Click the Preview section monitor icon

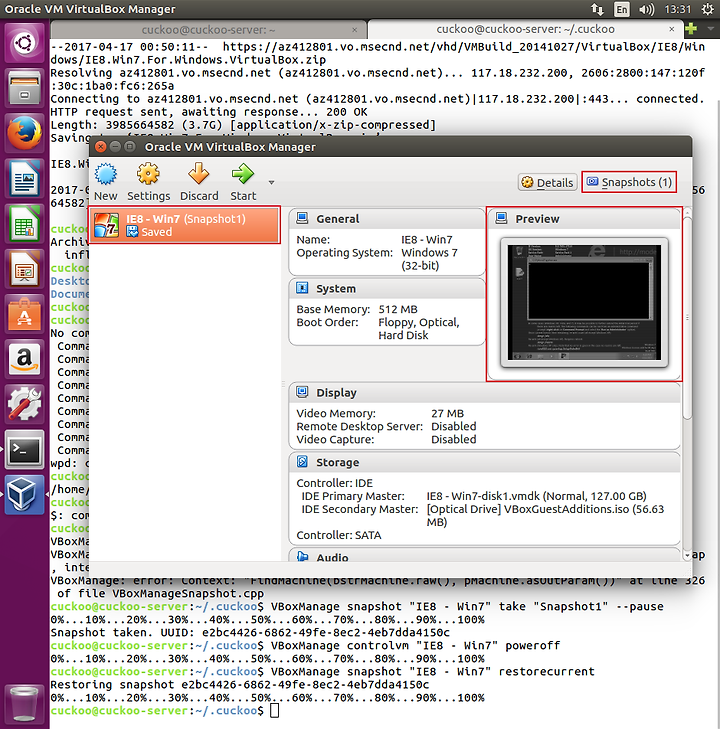502,219
